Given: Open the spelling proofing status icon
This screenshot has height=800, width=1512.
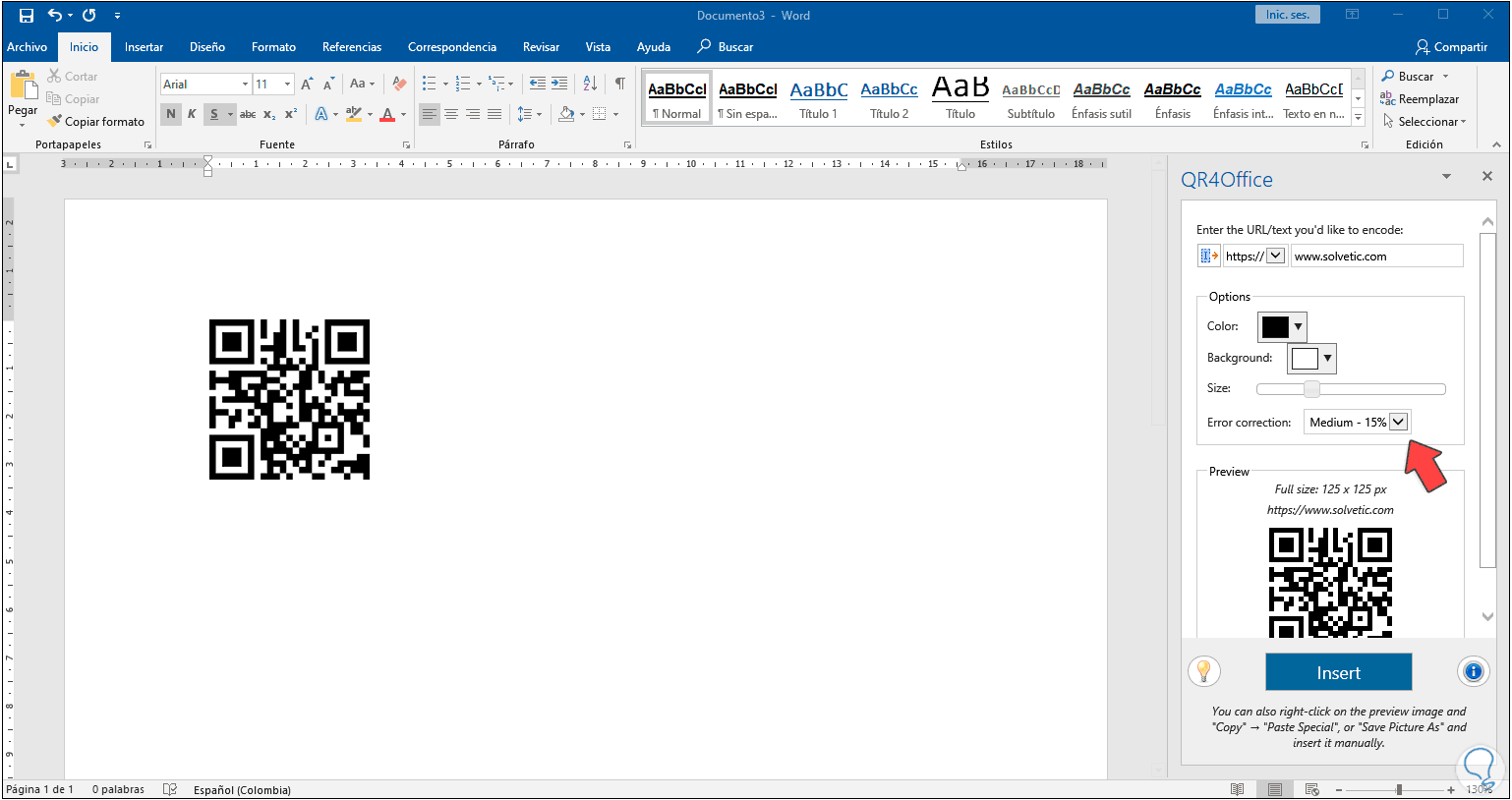Looking at the screenshot, I should coord(170,789).
